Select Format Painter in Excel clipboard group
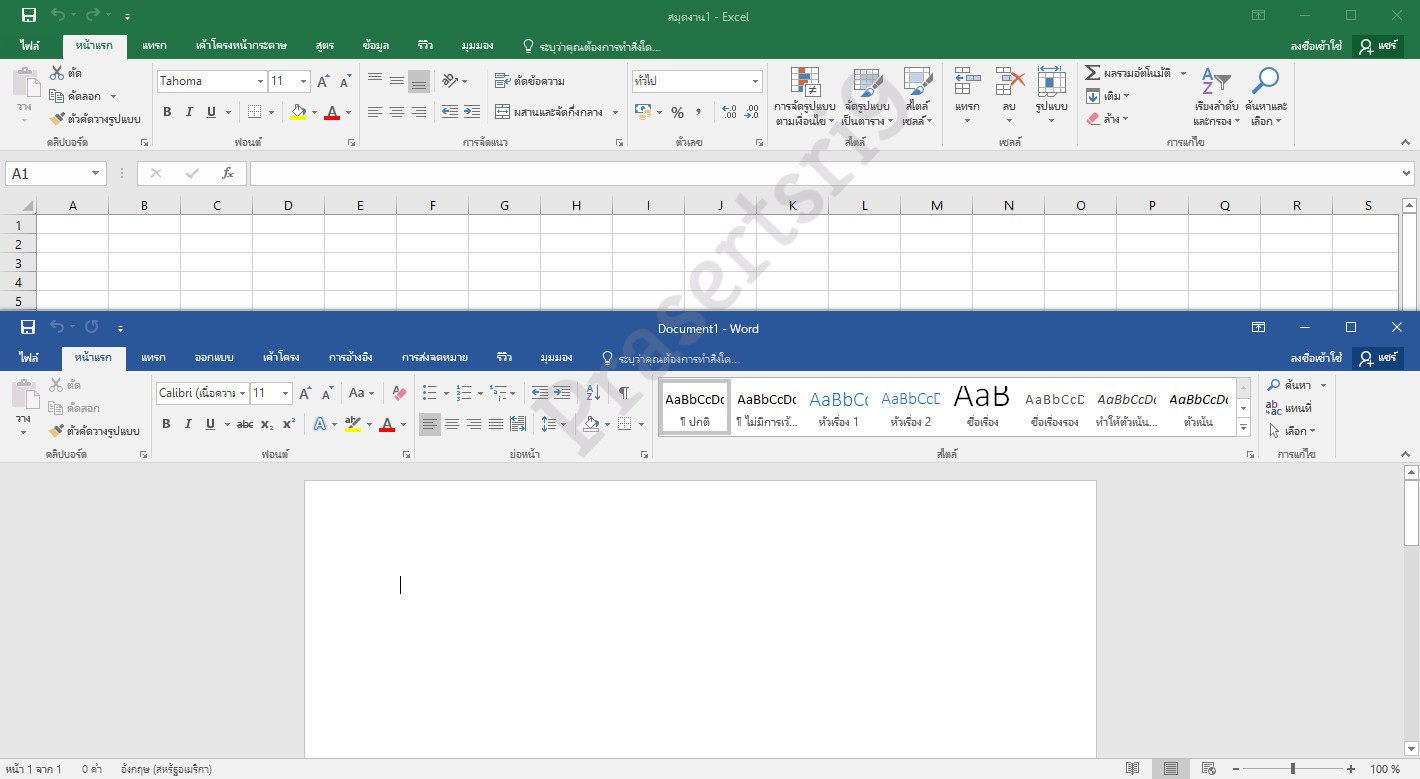The width and height of the screenshot is (1420, 779). coord(95,119)
